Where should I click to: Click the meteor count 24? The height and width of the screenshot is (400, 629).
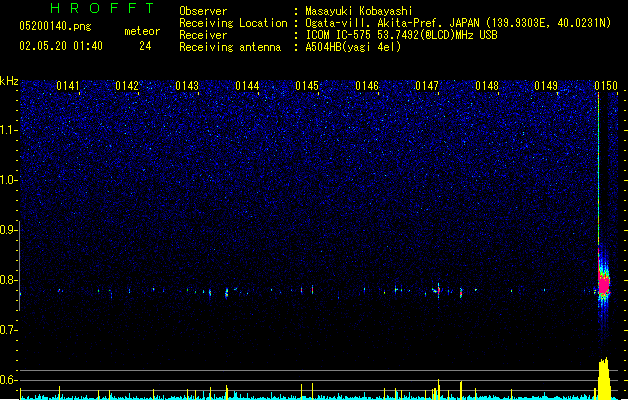pyautogui.click(x=145, y=46)
